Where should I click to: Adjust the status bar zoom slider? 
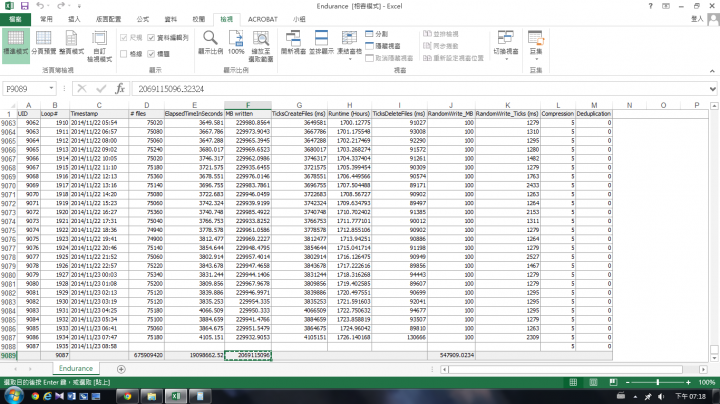658,382
